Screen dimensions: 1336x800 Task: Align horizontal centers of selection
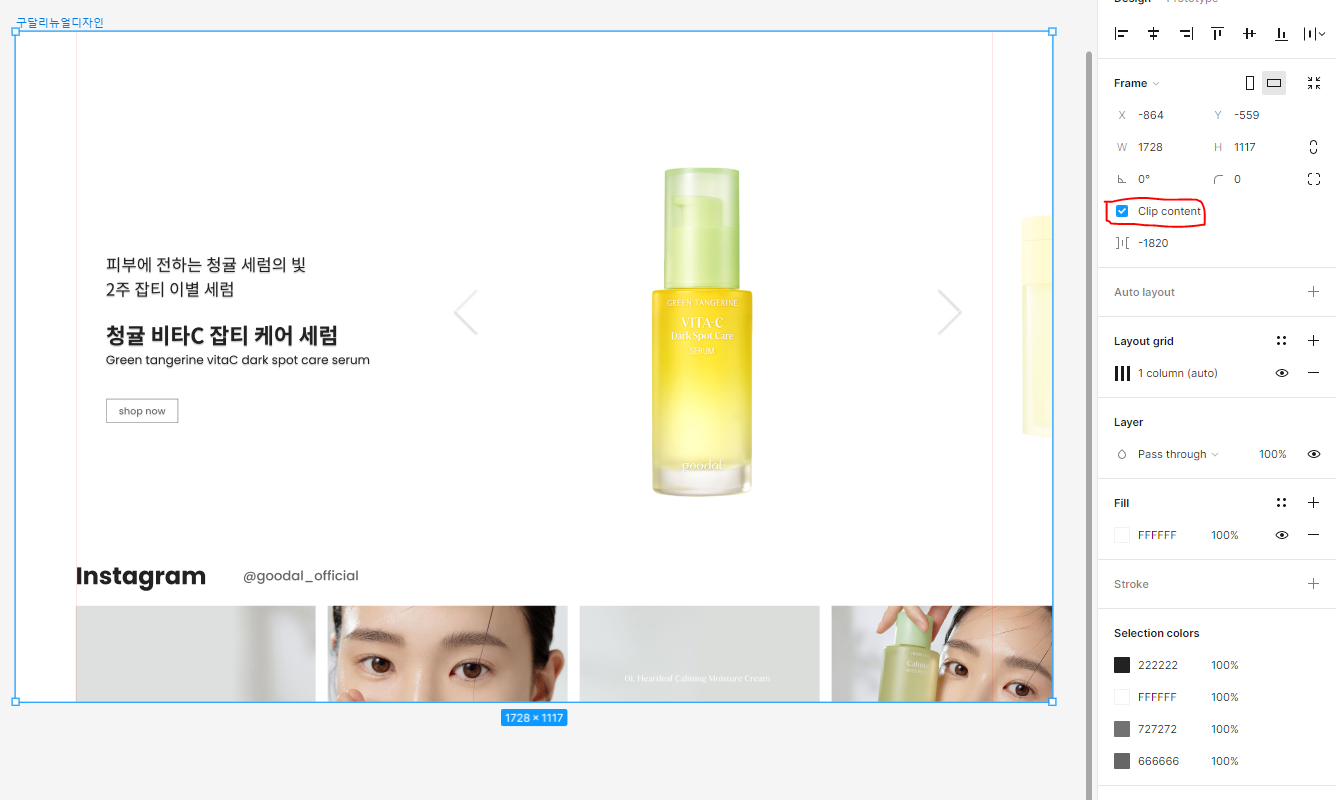[x=1153, y=34]
